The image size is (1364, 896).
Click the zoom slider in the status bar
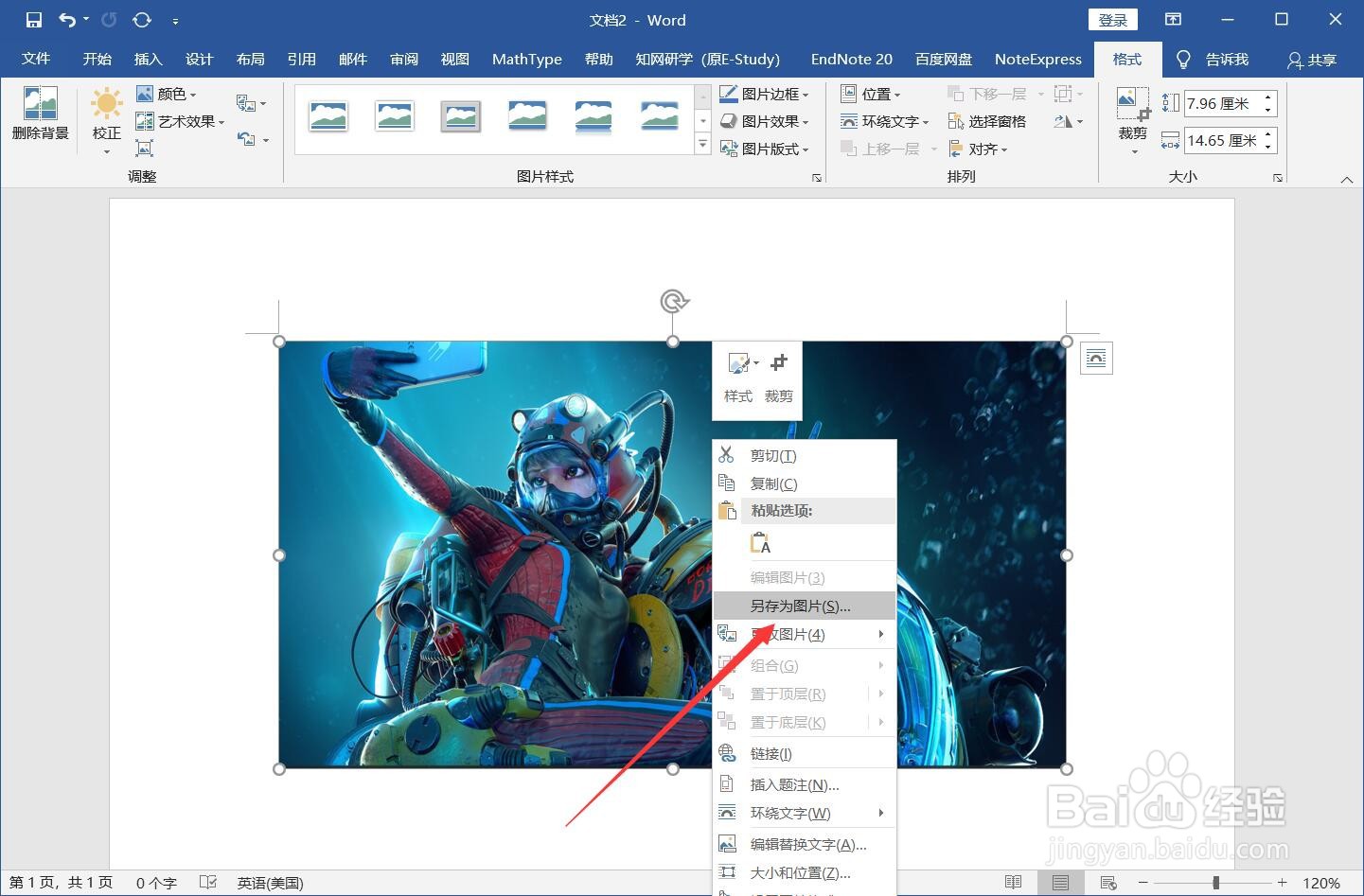(x=1215, y=883)
